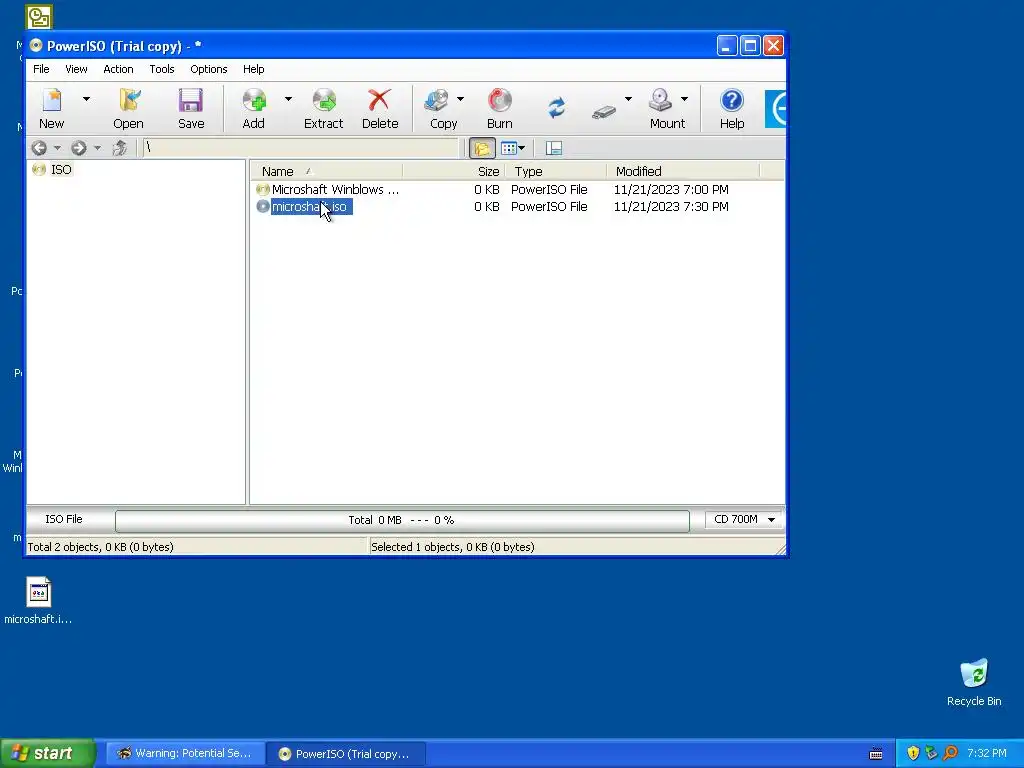Screen dimensions: 1024x768
Task: Click the Help question mark icon
Action: tap(731, 101)
